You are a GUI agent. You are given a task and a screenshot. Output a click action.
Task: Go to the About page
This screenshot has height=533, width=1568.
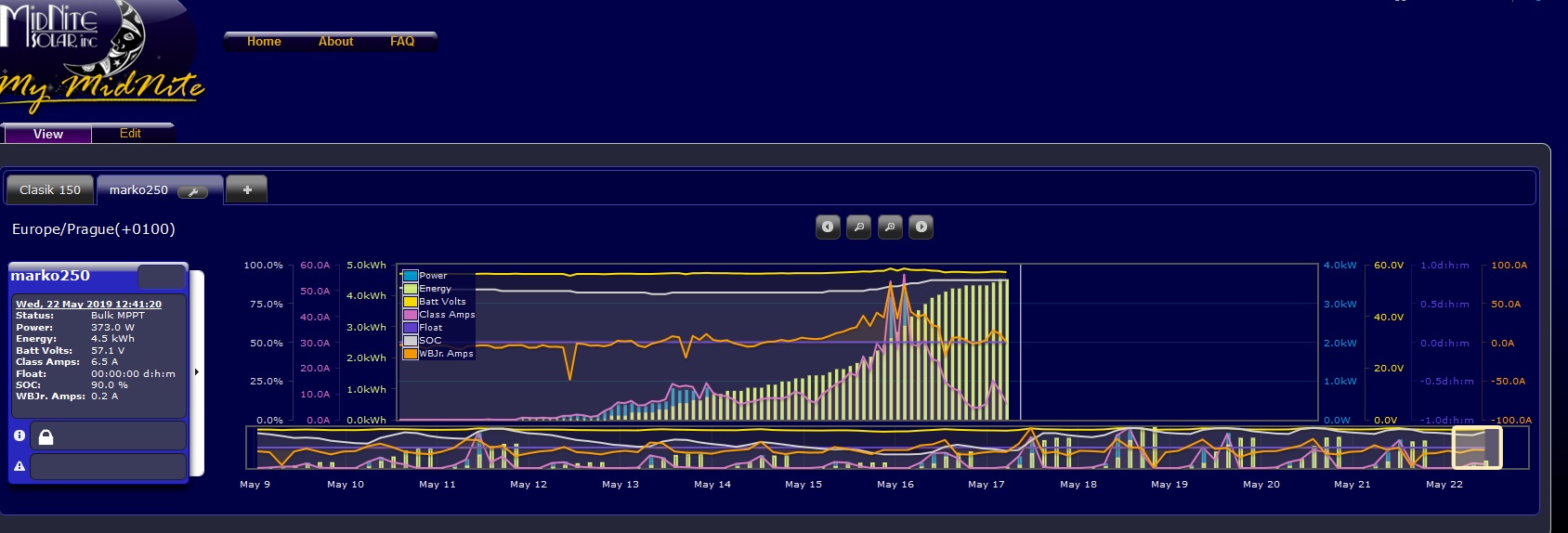point(335,42)
